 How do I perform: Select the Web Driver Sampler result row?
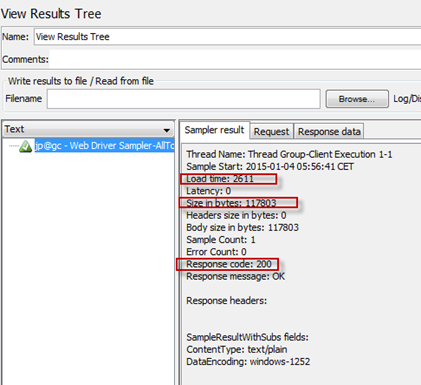point(104,146)
